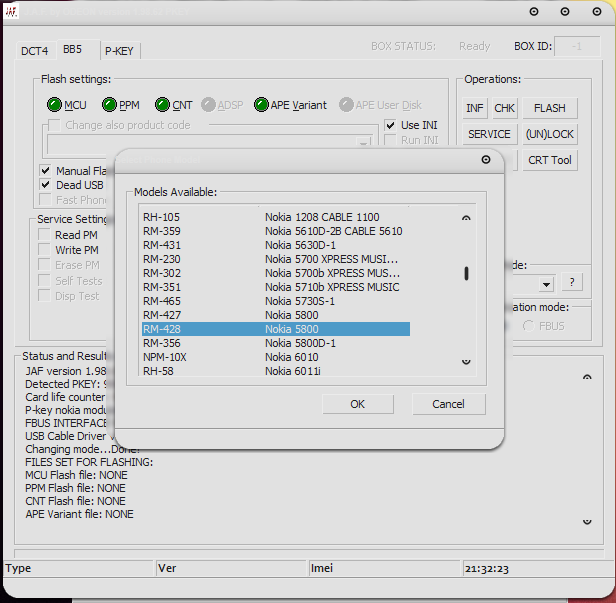
Task: Select RM-356 Nokia 5800D-1 row
Action: click(276, 343)
